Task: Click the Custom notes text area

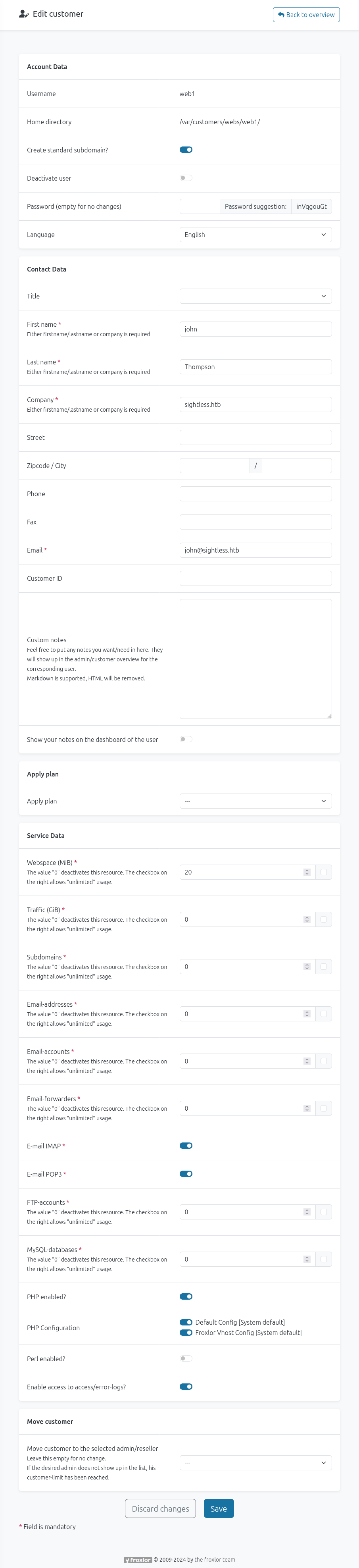Action: click(255, 659)
